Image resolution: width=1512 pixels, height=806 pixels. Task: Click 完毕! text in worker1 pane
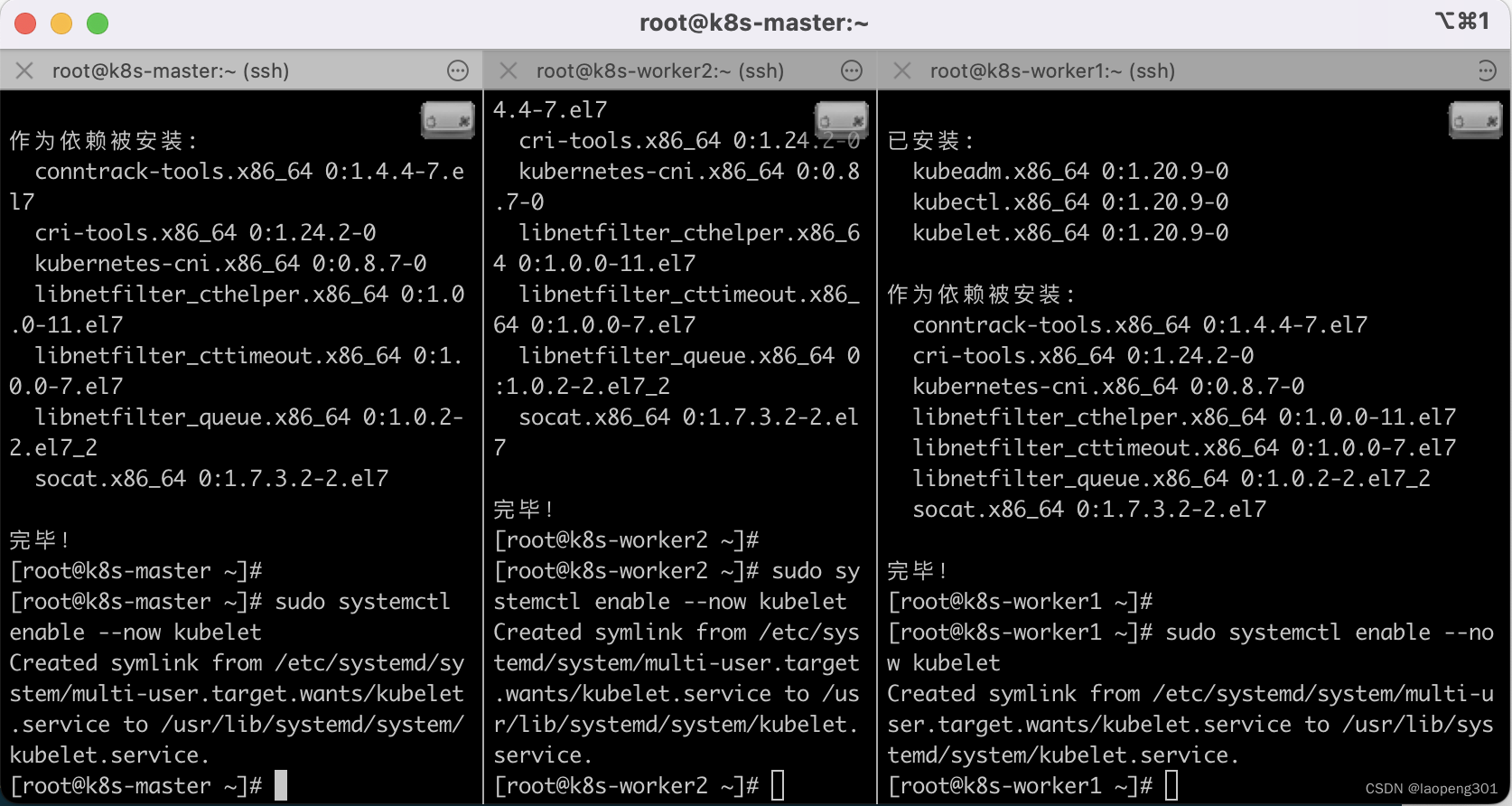(x=917, y=571)
